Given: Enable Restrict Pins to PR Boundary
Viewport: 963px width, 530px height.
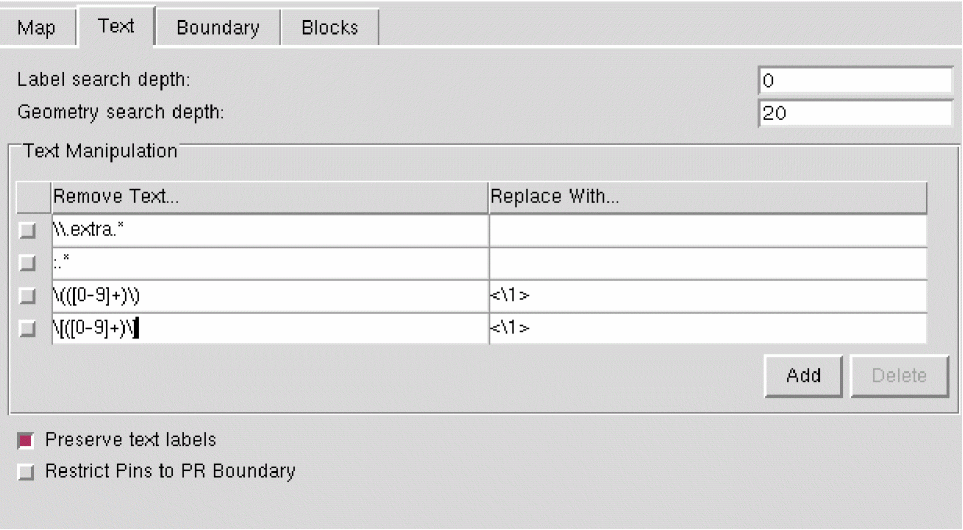Looking at the screenshot, I should tap(27, 471).
